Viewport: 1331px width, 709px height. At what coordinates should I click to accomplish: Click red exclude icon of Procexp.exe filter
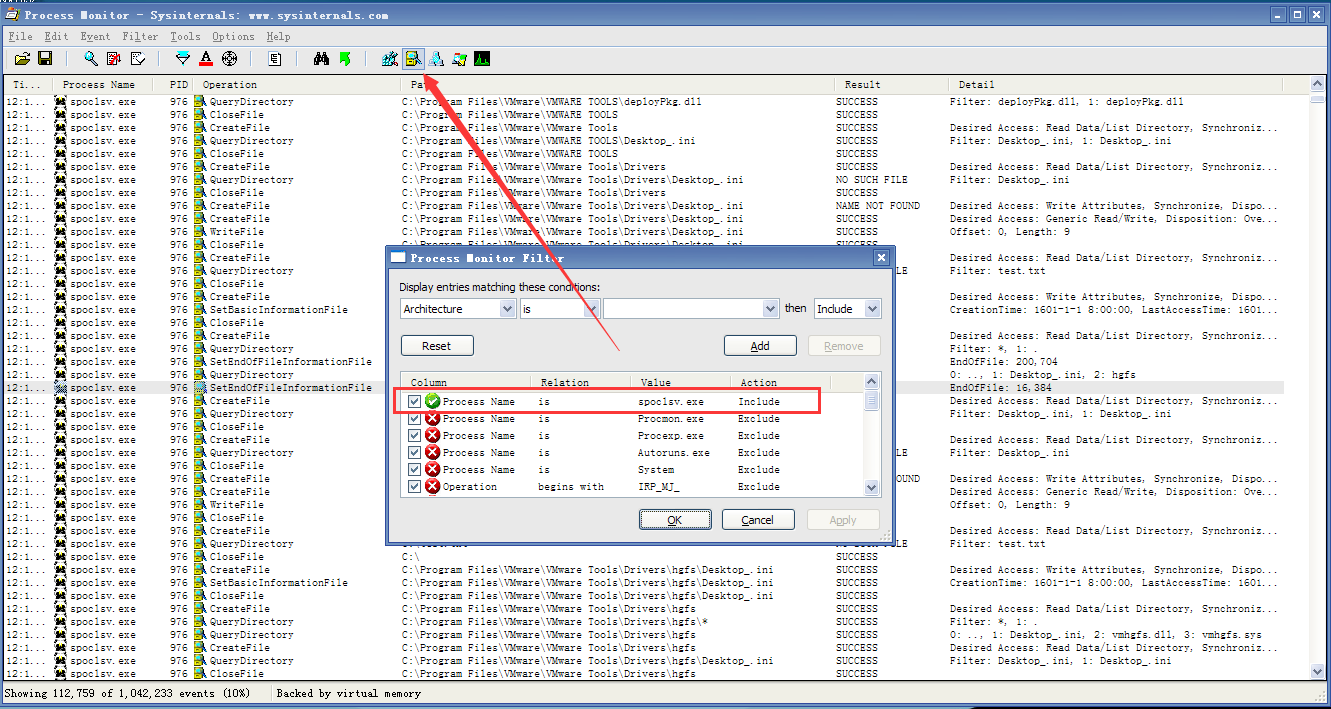click(x=432, y=435)
